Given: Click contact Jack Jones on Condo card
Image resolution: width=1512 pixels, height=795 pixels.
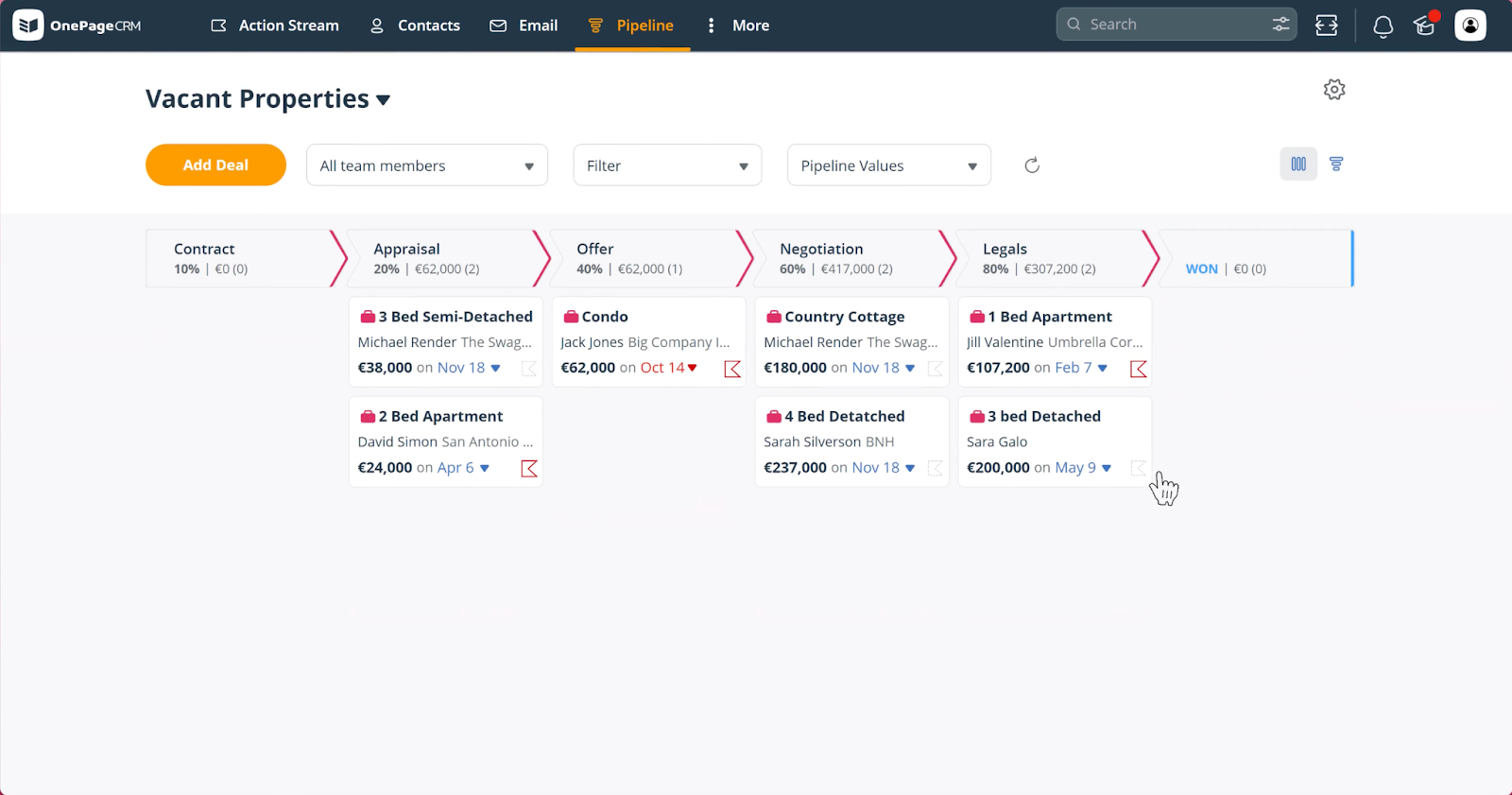Looking at the screenshot, I should pyautogui.click(x=592, y=342).
